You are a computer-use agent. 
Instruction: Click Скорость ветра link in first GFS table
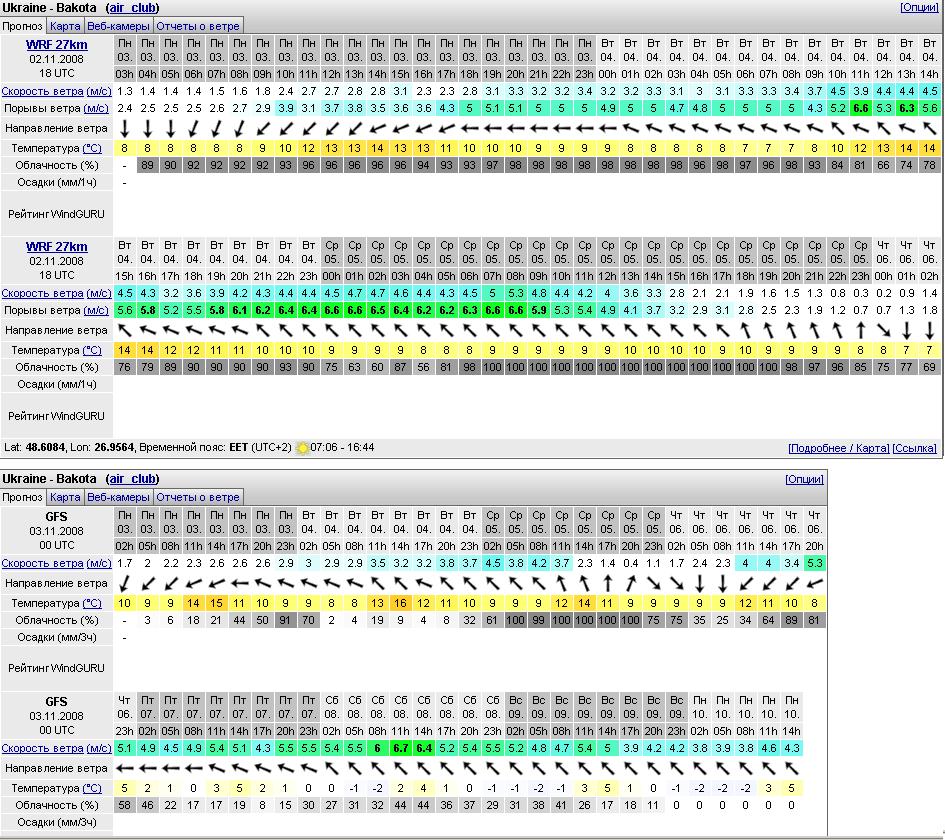pyautogui.click(x=42, y=564)
